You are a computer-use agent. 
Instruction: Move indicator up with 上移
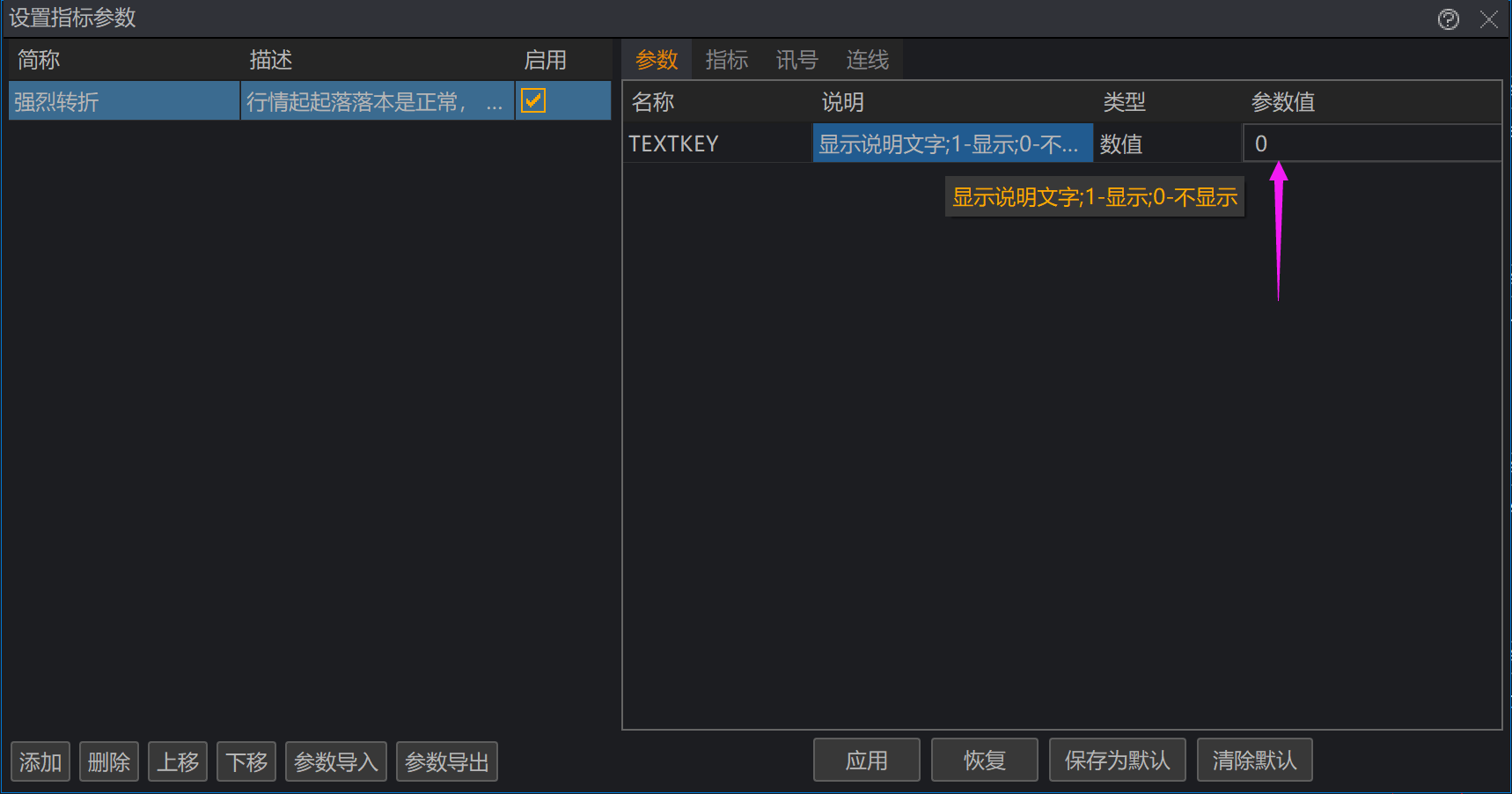click(178, 761)
